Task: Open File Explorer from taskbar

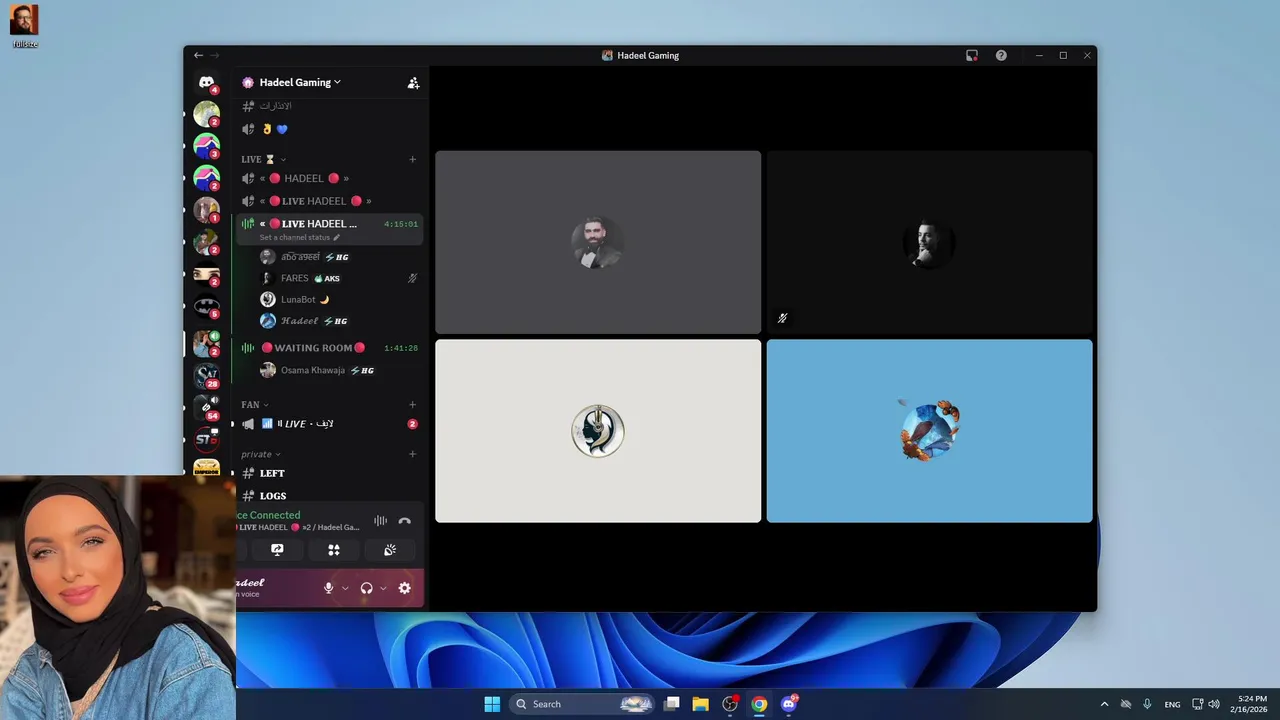Action: [700, 704]
